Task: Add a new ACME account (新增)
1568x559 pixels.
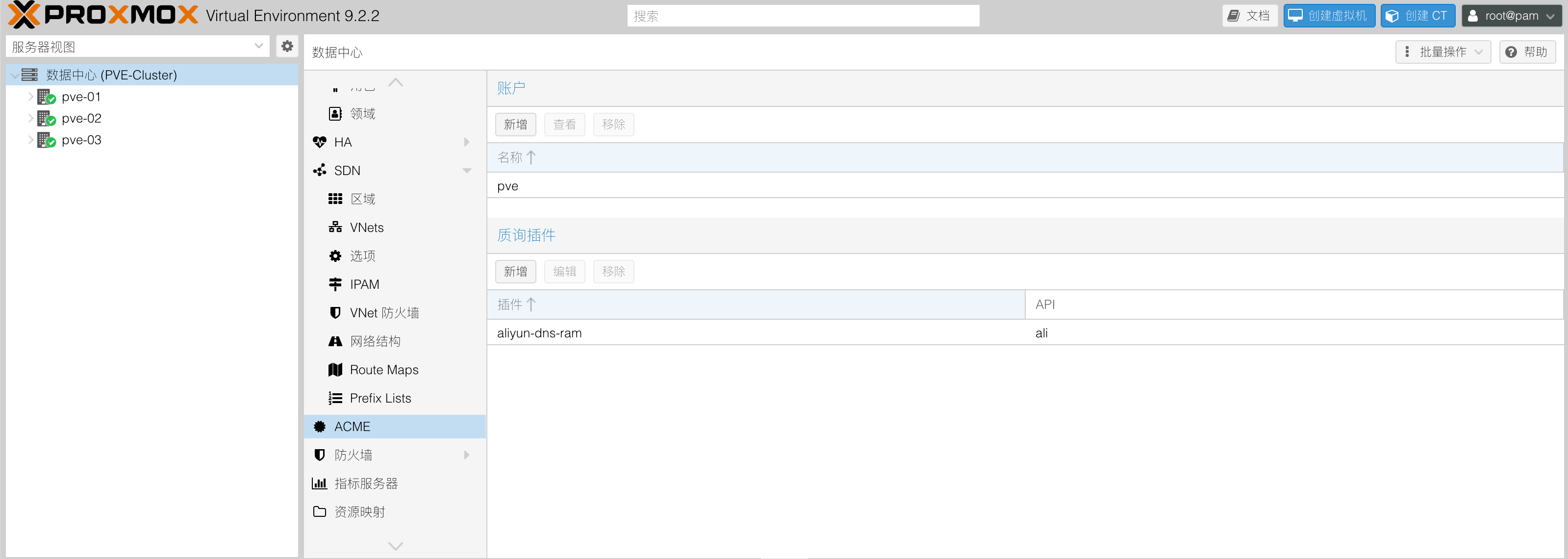Action: click(516, 125)
